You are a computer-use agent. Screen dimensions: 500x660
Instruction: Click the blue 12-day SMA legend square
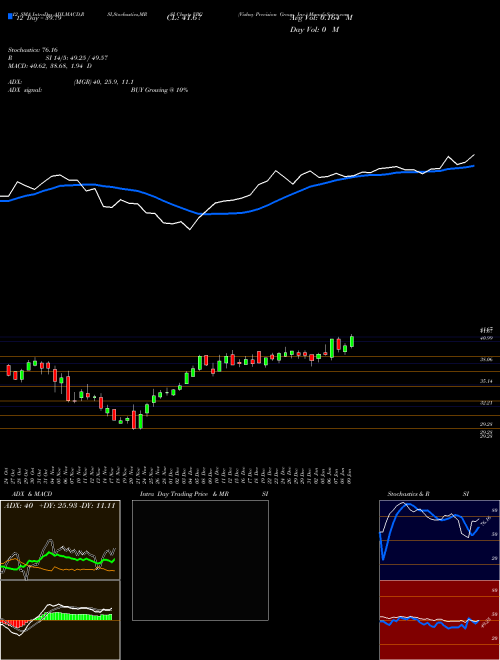pos(10,17)
